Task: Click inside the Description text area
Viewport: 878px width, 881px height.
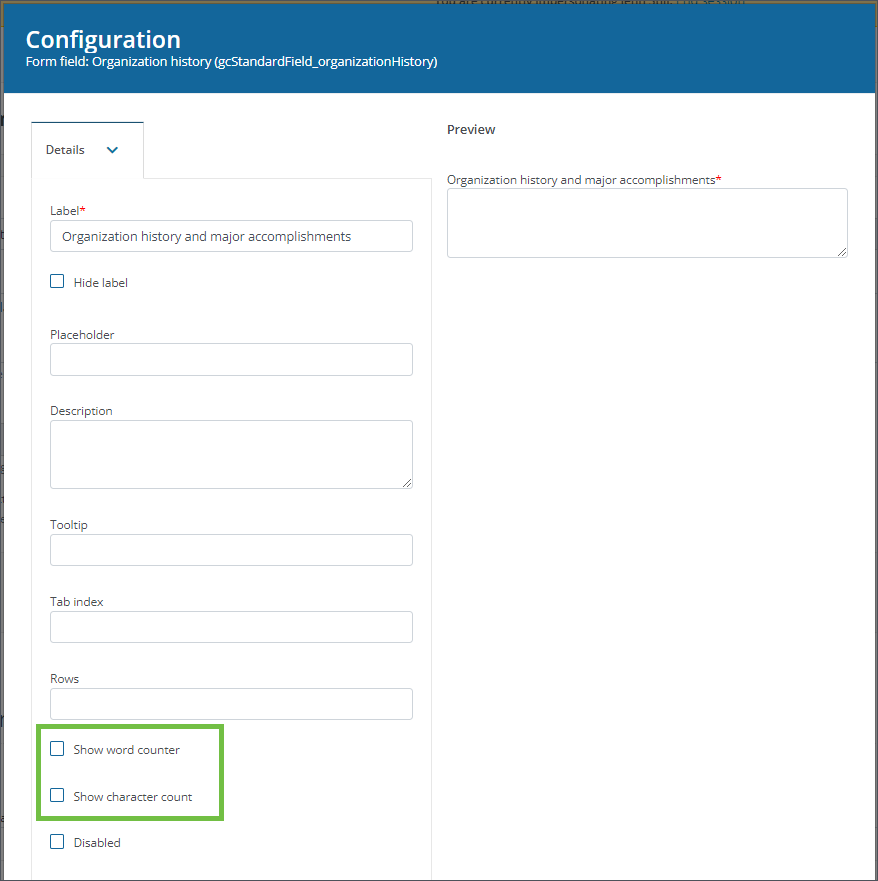Action: pyautogui.click(x=231, y=454)
